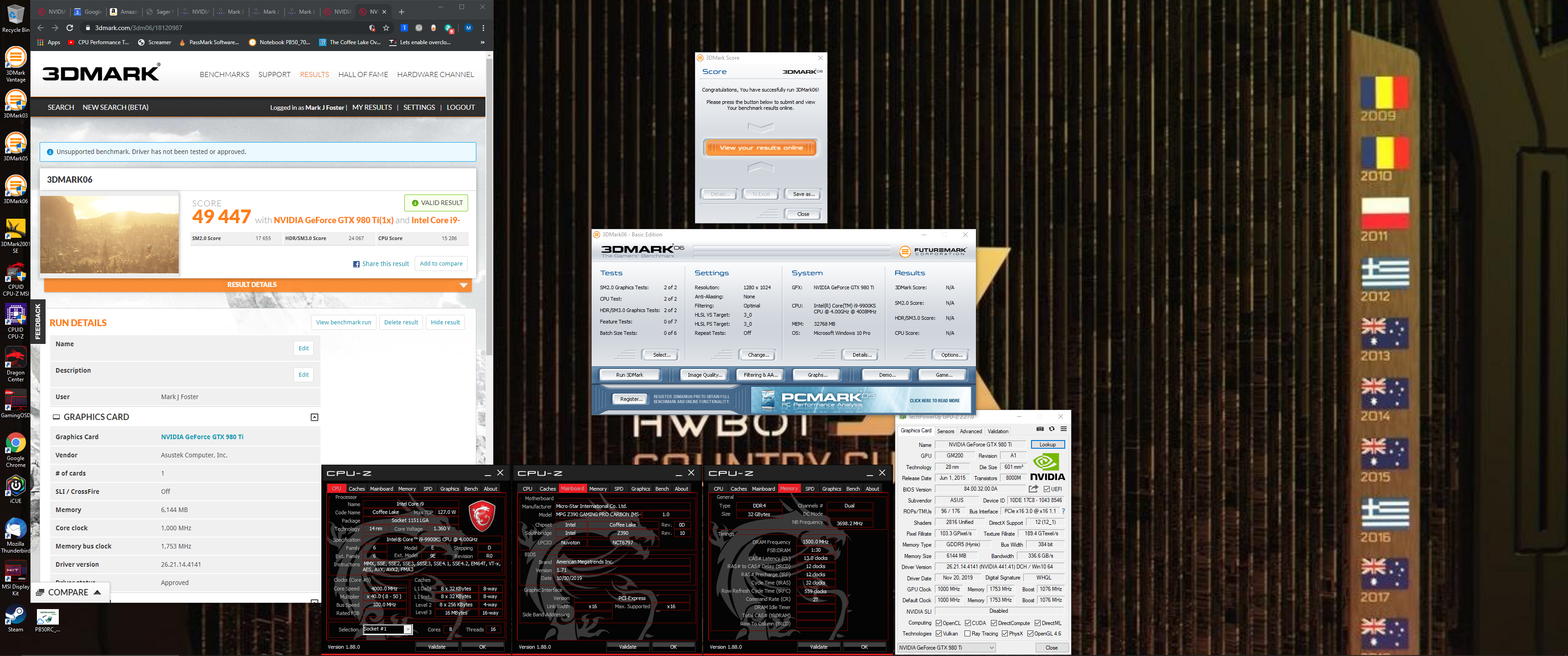The height and width of the screenshot is (656, 1568).
Task: Toggle the Vulkan checkbox in GPU-Z
Action: pyautogui.click(x=939, y=634)
